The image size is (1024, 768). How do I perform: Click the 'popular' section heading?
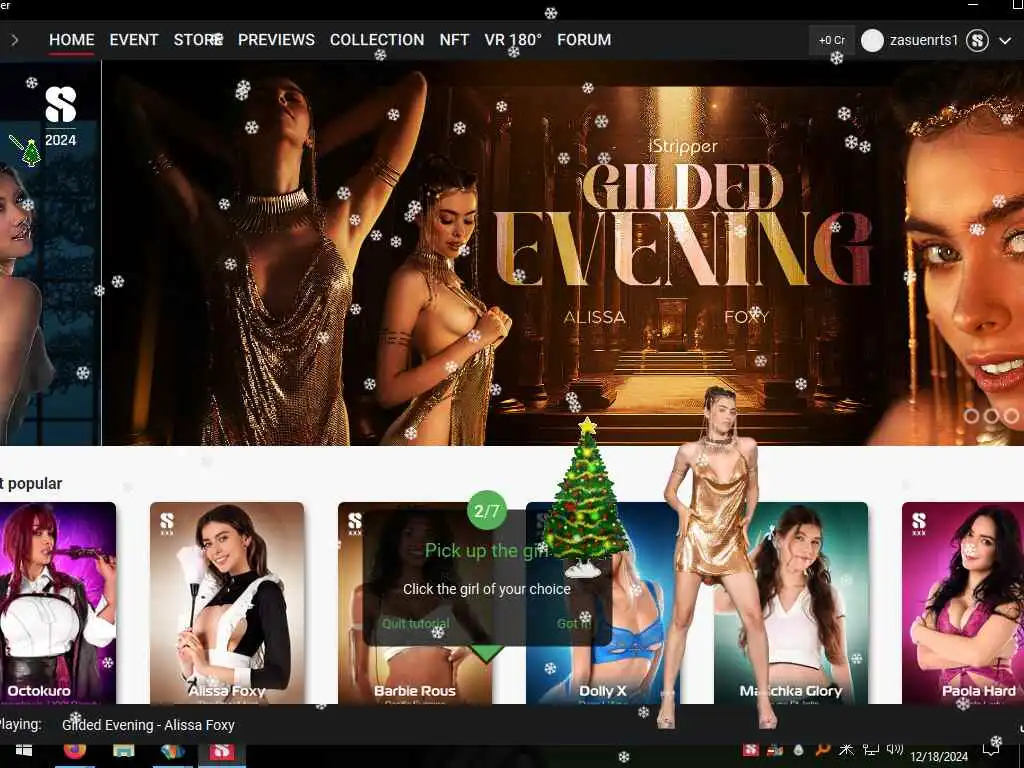pos(35,484)
